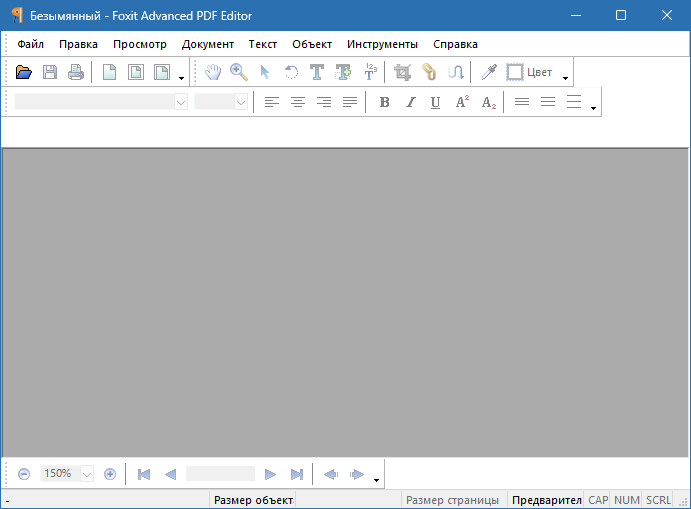The image size is (691, 509).
Task: Click the Print icon
Action: pos(76,72)
